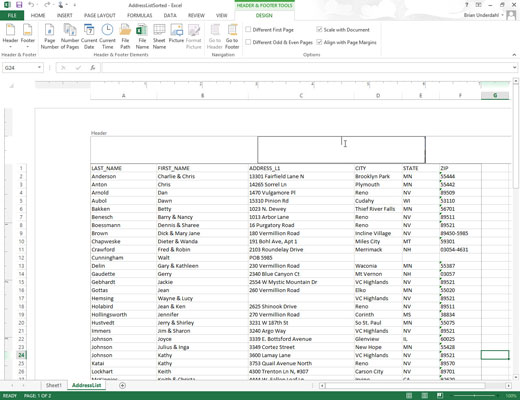Insert Page Number element in header

pyautogui.click(x=50, y=36)
